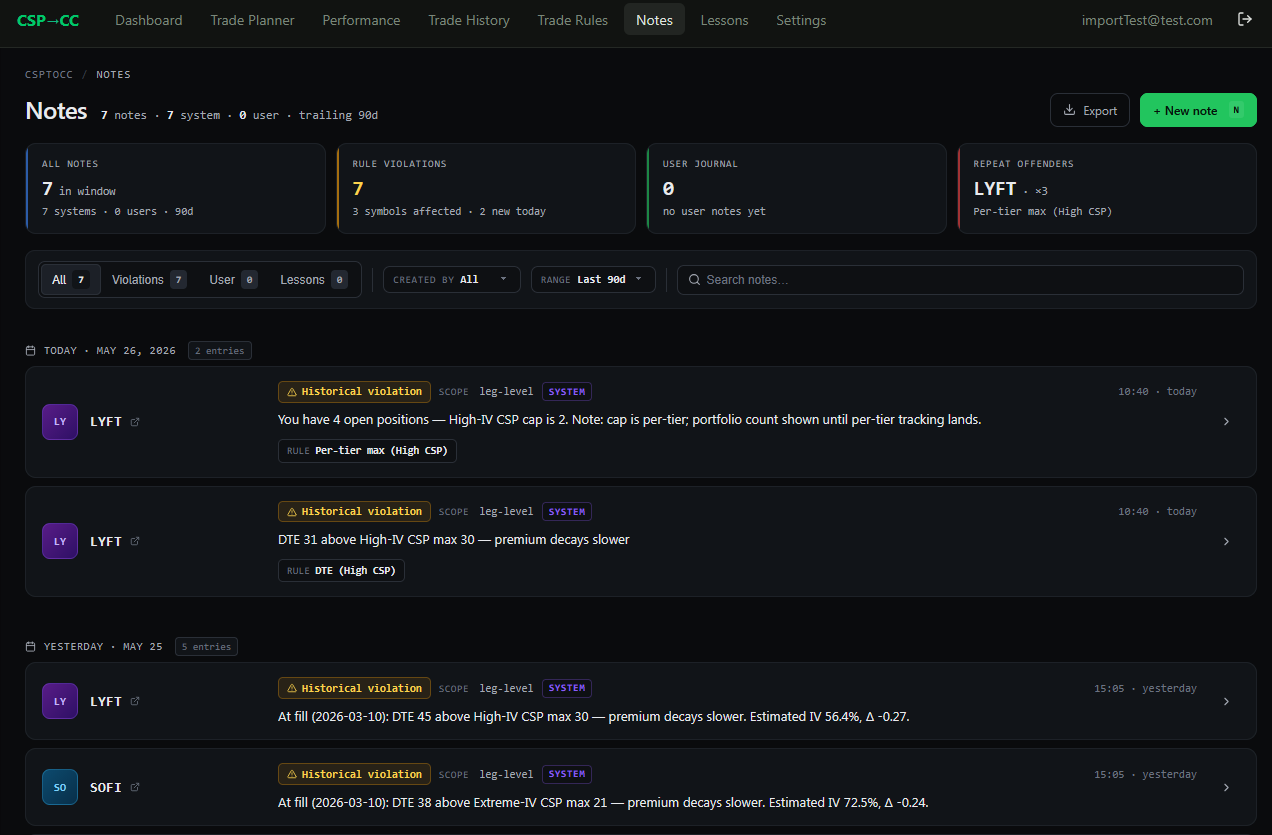Open LYFT external link on DTE 45 note
The image size is (1272, 835).
tap(135, 702)
